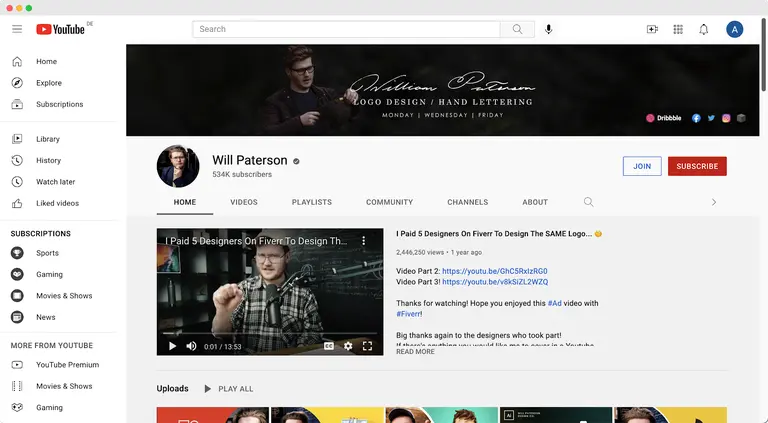
Task: Open the featured video title link
Action: click(498, 234)
